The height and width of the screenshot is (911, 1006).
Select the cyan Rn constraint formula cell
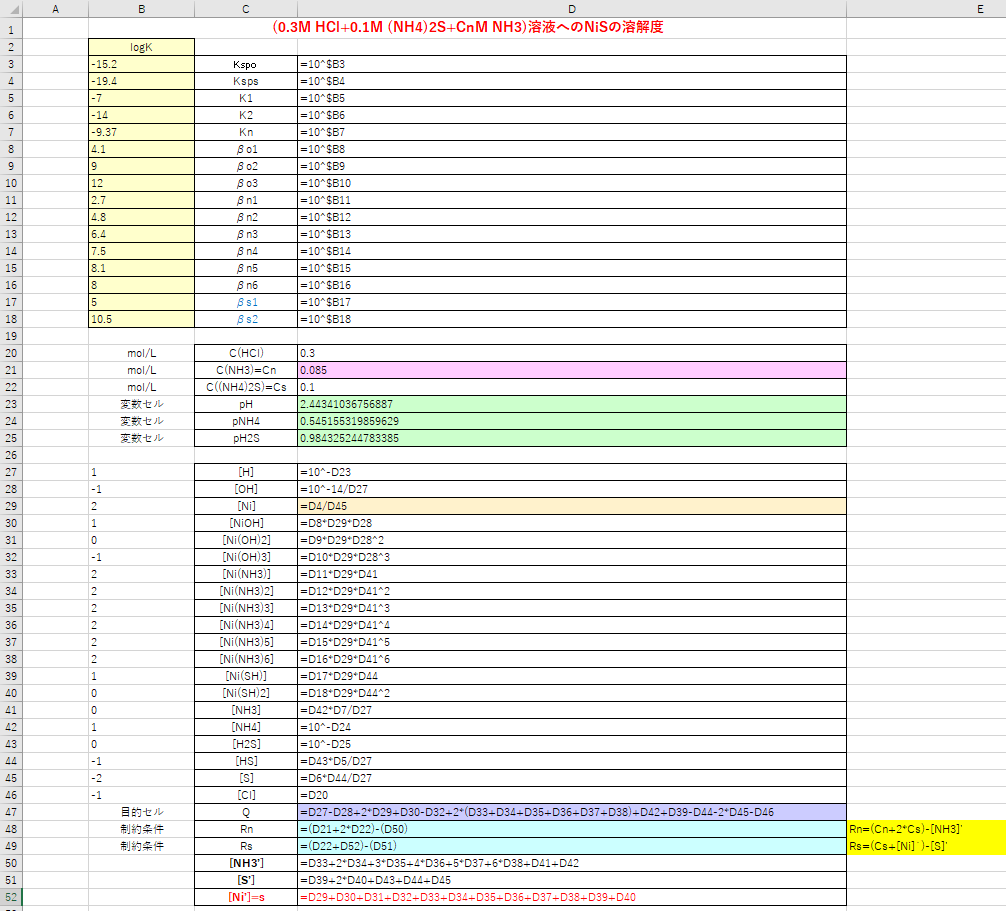point(572,829)
